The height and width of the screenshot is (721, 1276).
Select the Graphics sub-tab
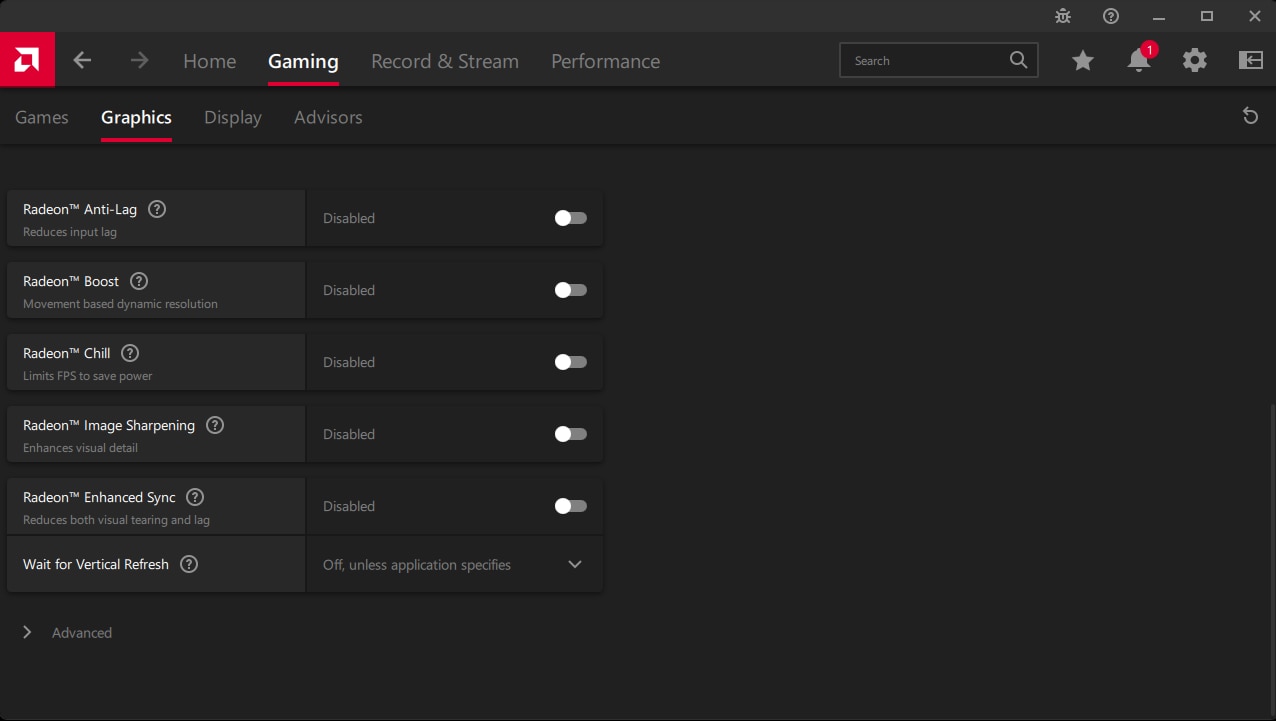136,117
